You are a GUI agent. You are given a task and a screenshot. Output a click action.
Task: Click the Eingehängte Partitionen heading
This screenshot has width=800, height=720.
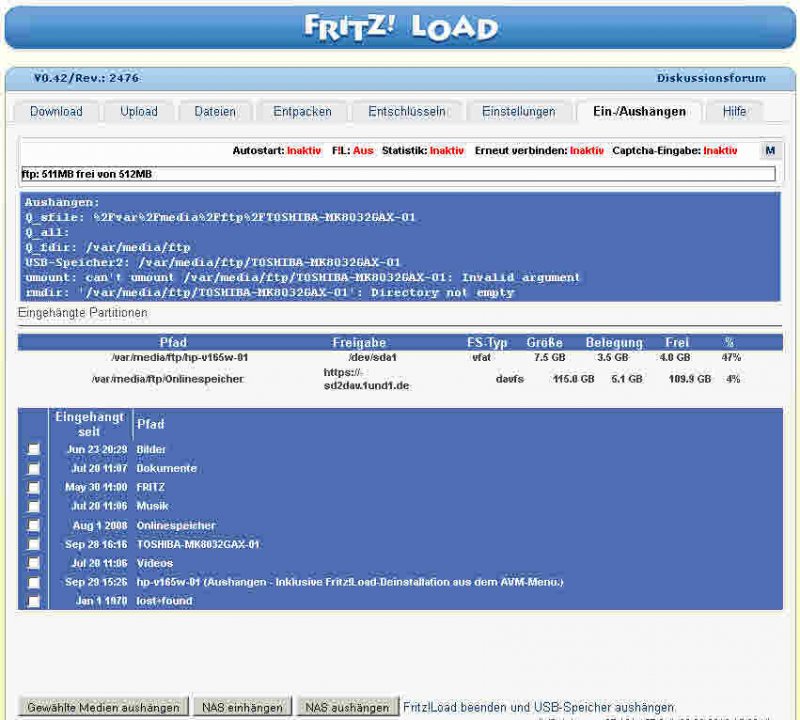tap(83, 312)
